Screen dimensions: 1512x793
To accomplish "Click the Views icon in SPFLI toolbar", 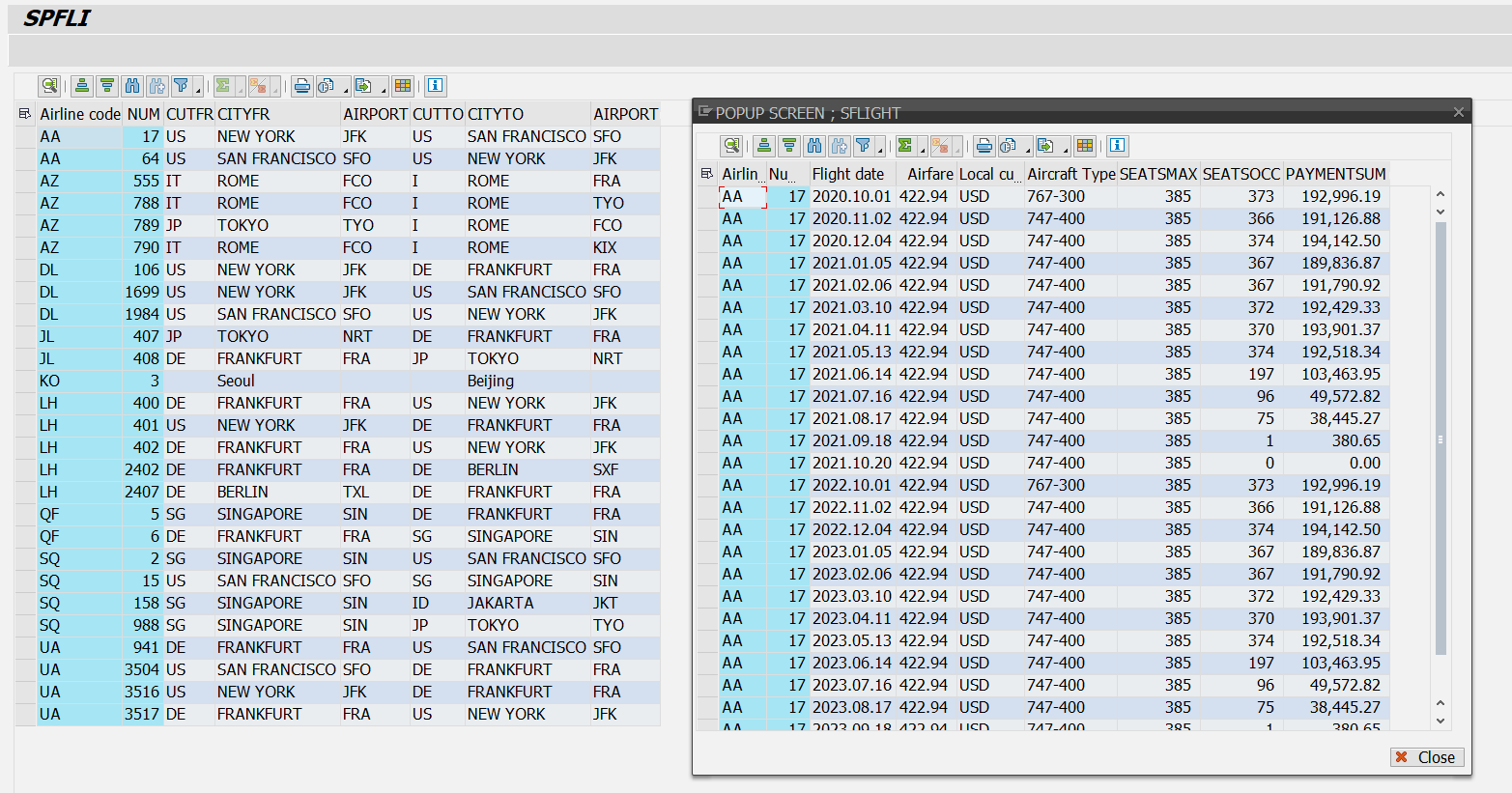I will point(328,86).
